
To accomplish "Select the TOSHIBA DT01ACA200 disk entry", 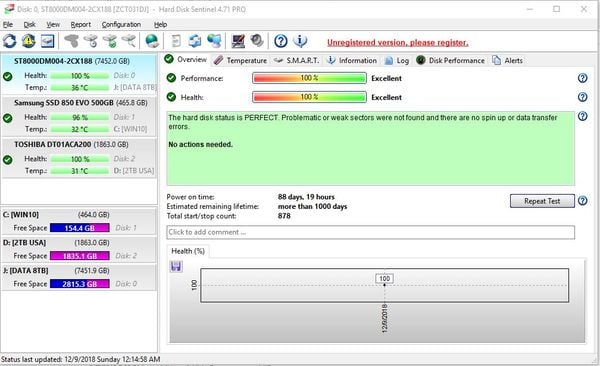I will point(79,158).
